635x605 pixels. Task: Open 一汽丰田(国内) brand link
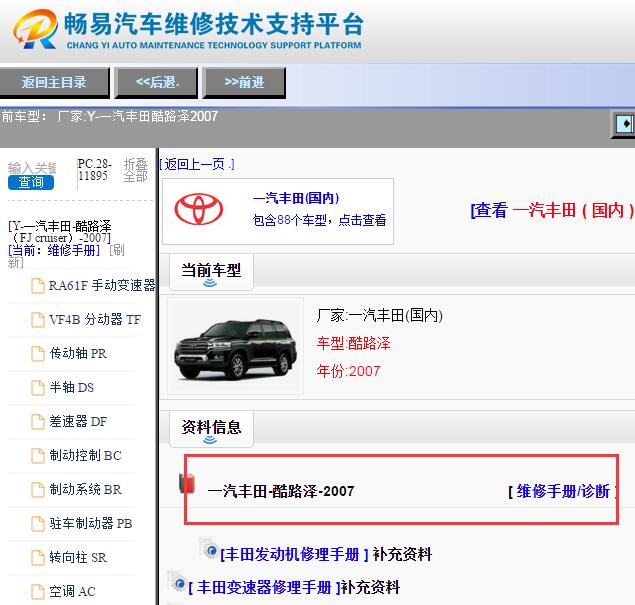pyautogui.click(x=296, y=198)
